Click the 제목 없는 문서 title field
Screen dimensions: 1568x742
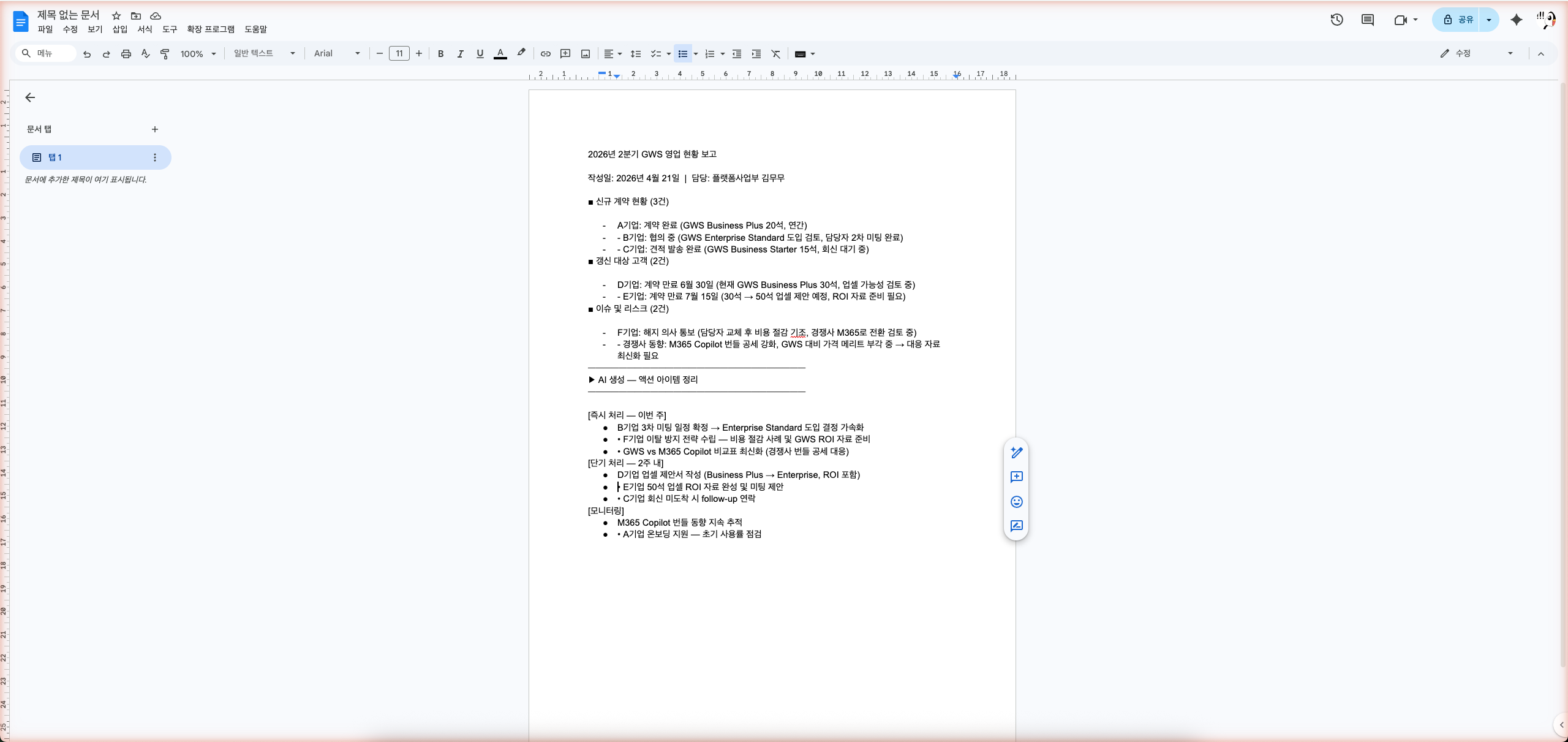[x=67, y=15]
